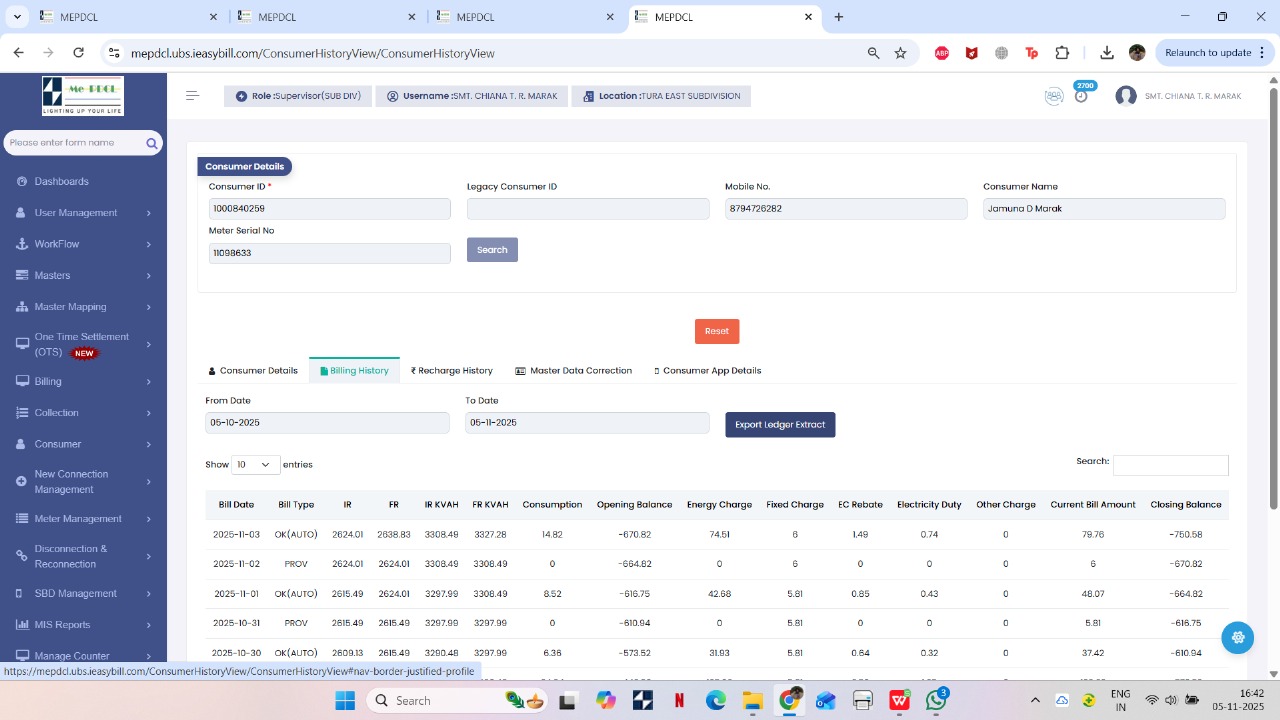The width and height of the screenshot is (1280, 720).
Task: Open the Consumer App Details tab
Action: (707, 370)
